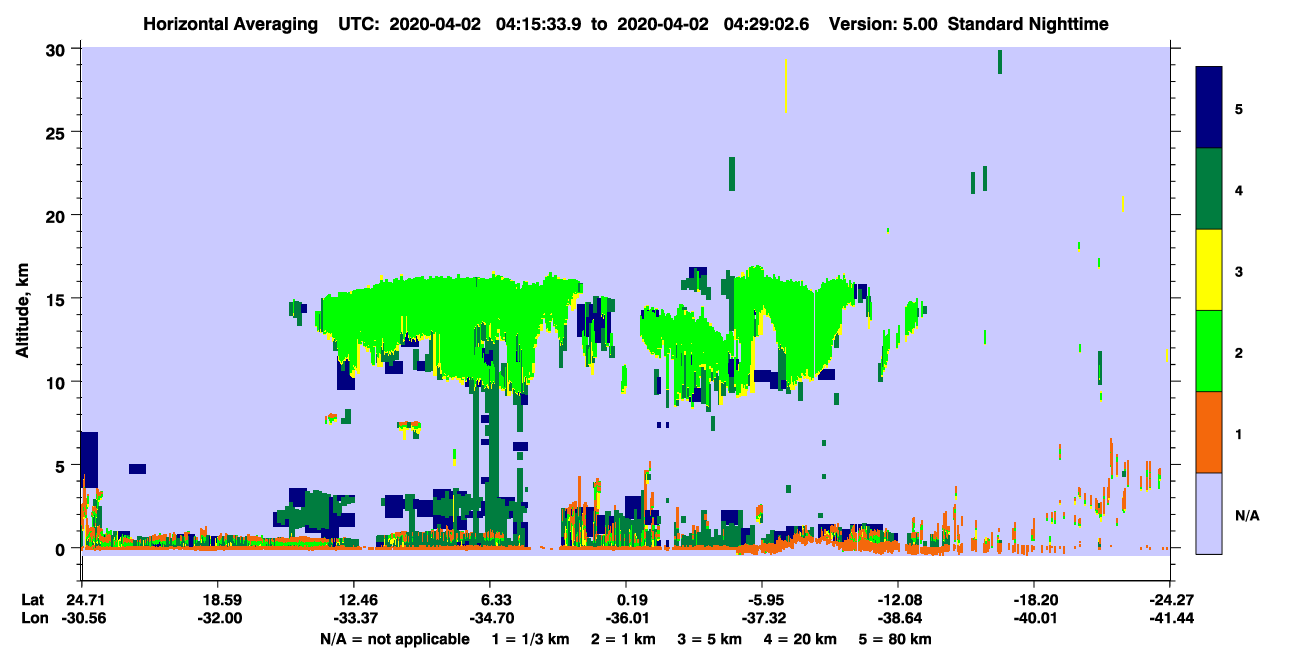Click the 'Lat' row label
Image resolution: width=1300 pixels, height=667 pixels.
coord(32,600)
